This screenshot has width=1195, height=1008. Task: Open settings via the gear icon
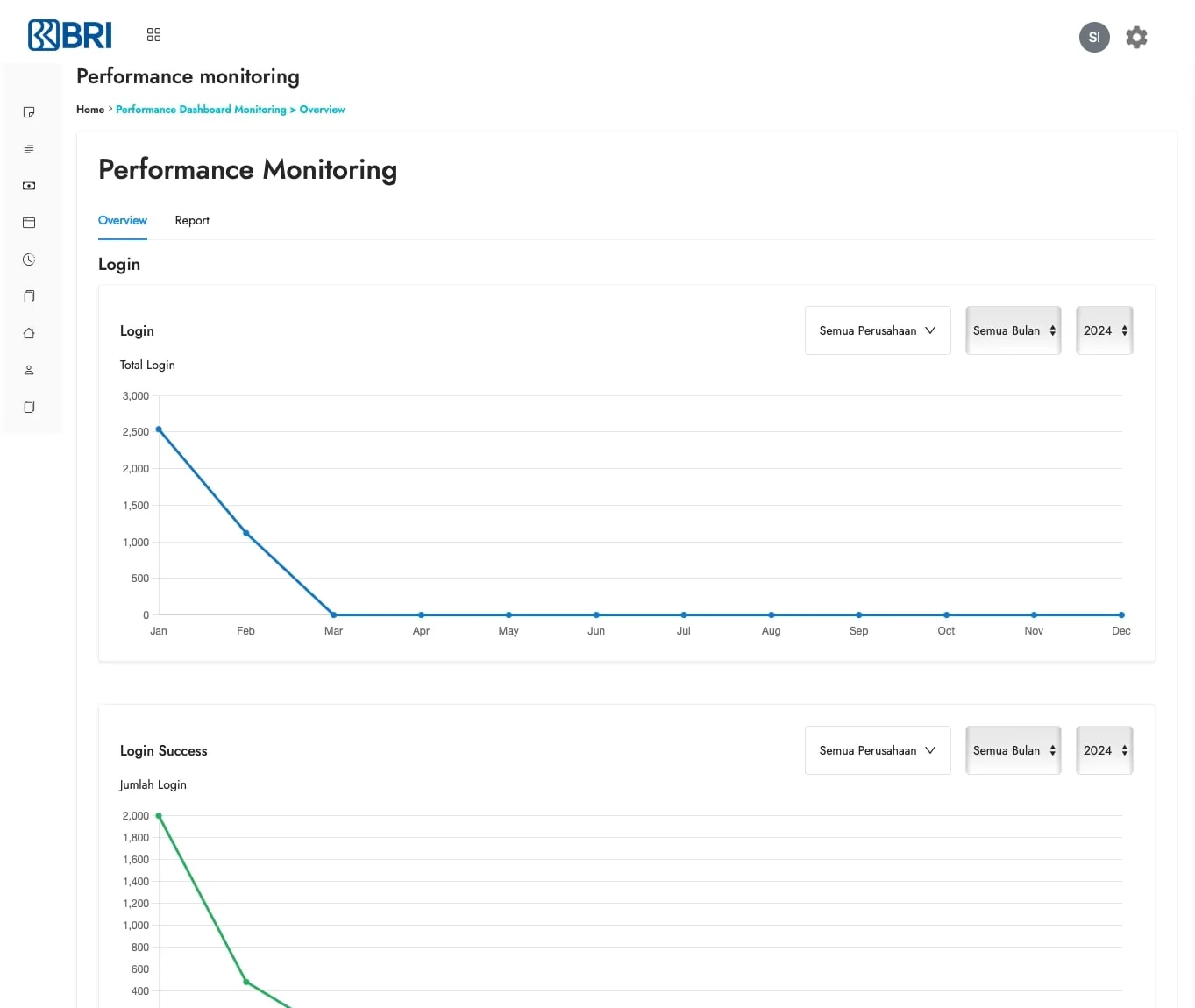tap(1136, 37)
